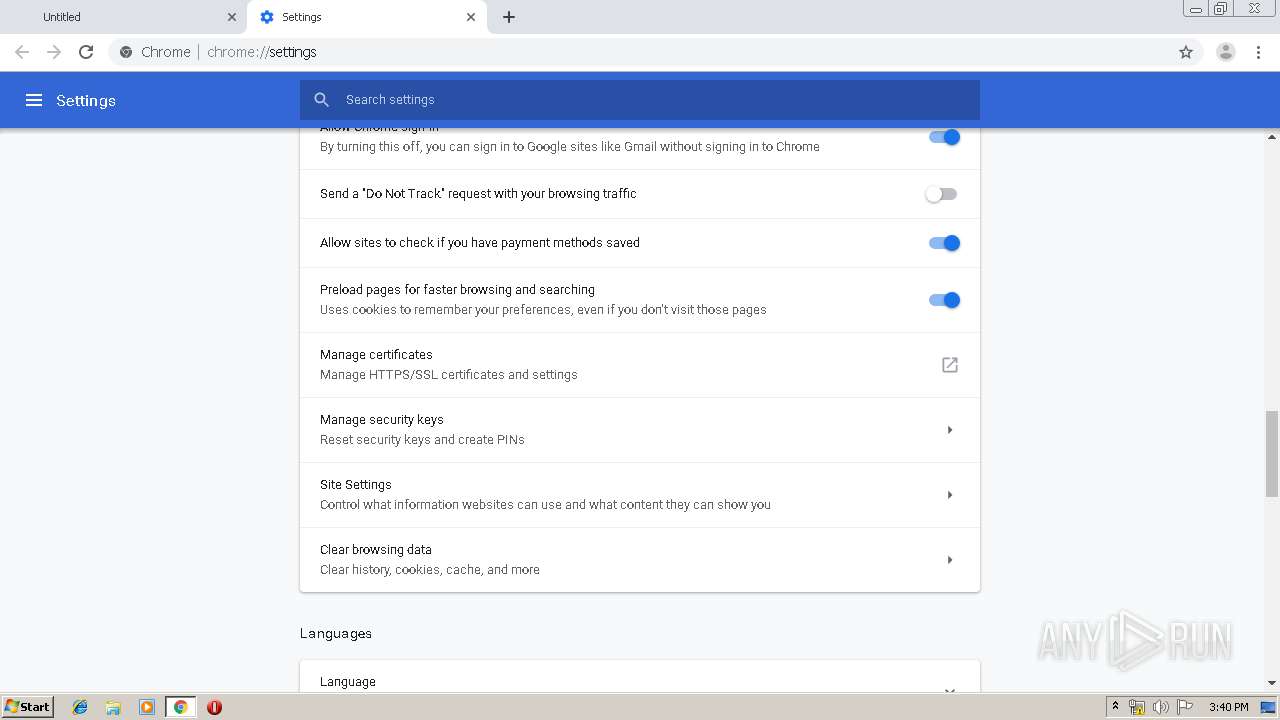This screenshot has width=1280, height=720.
Task: Reload the page with refresh icon
Action: click(86, 52)
